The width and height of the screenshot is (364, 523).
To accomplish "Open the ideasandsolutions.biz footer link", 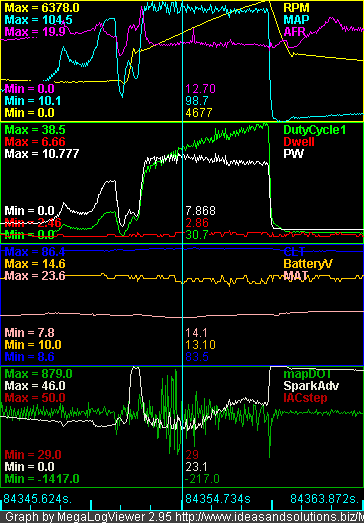I will (270, 517).
